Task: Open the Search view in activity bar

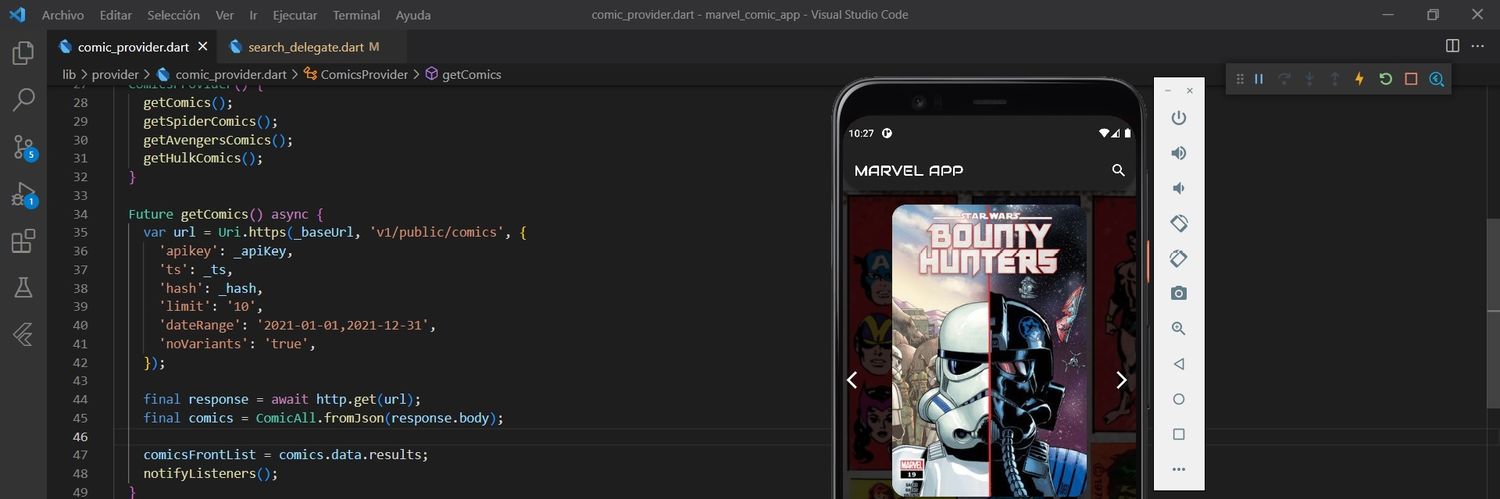Action: tap(23, 100)
